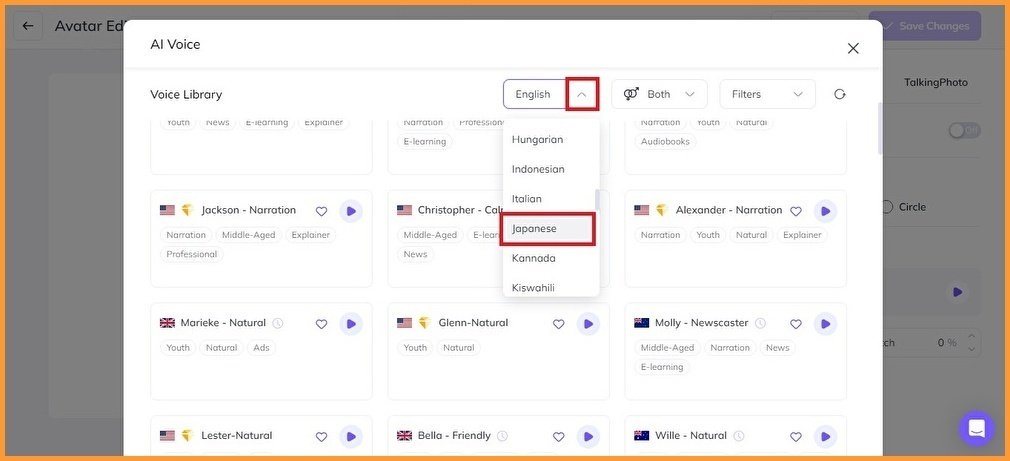Screen dimensions: 1010x461
Task: Click the premium diamond icon beside Jackson
Action: 187,210
